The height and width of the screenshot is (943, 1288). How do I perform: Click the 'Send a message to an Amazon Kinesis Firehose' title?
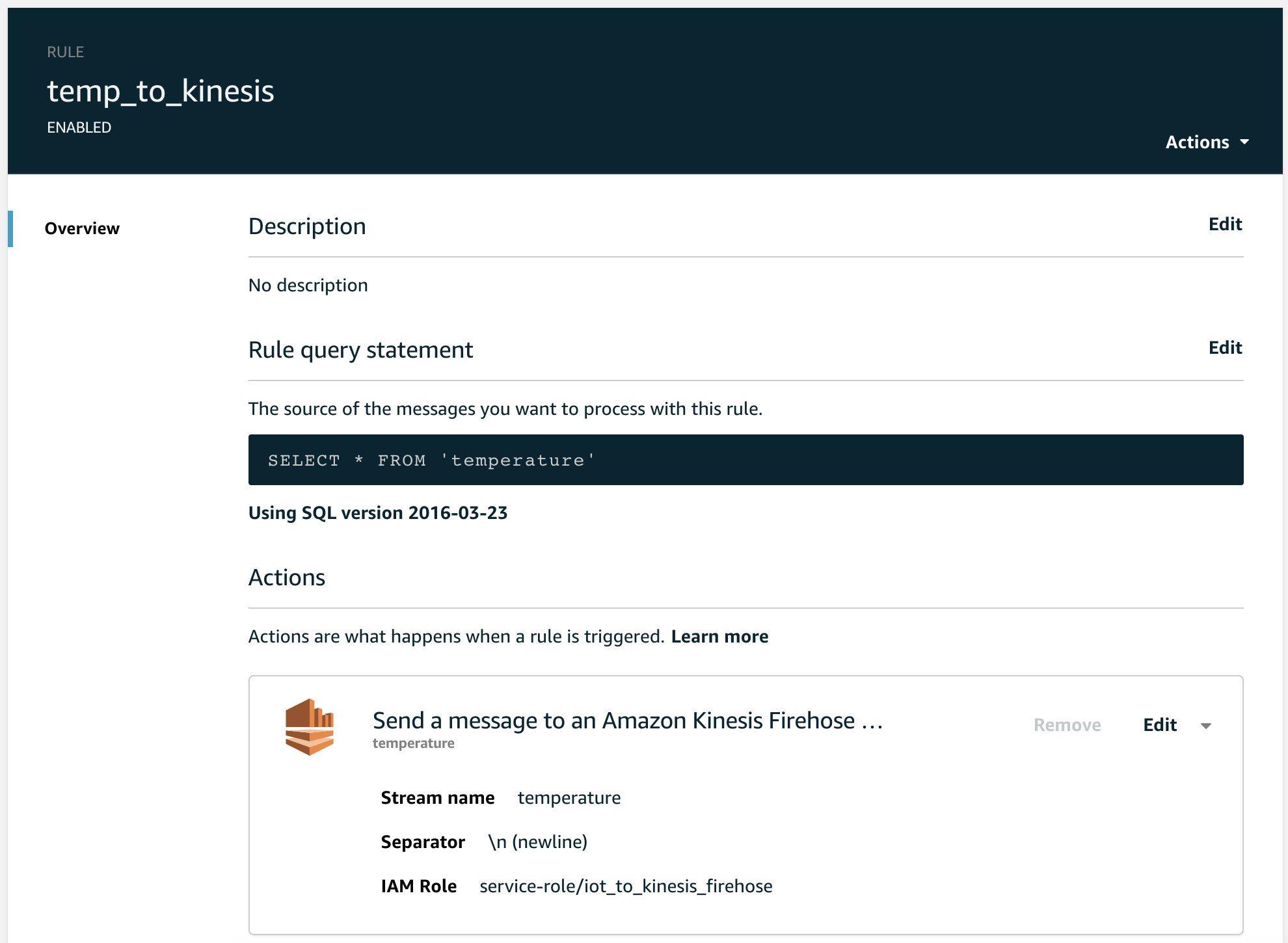(x=628, y=721)
